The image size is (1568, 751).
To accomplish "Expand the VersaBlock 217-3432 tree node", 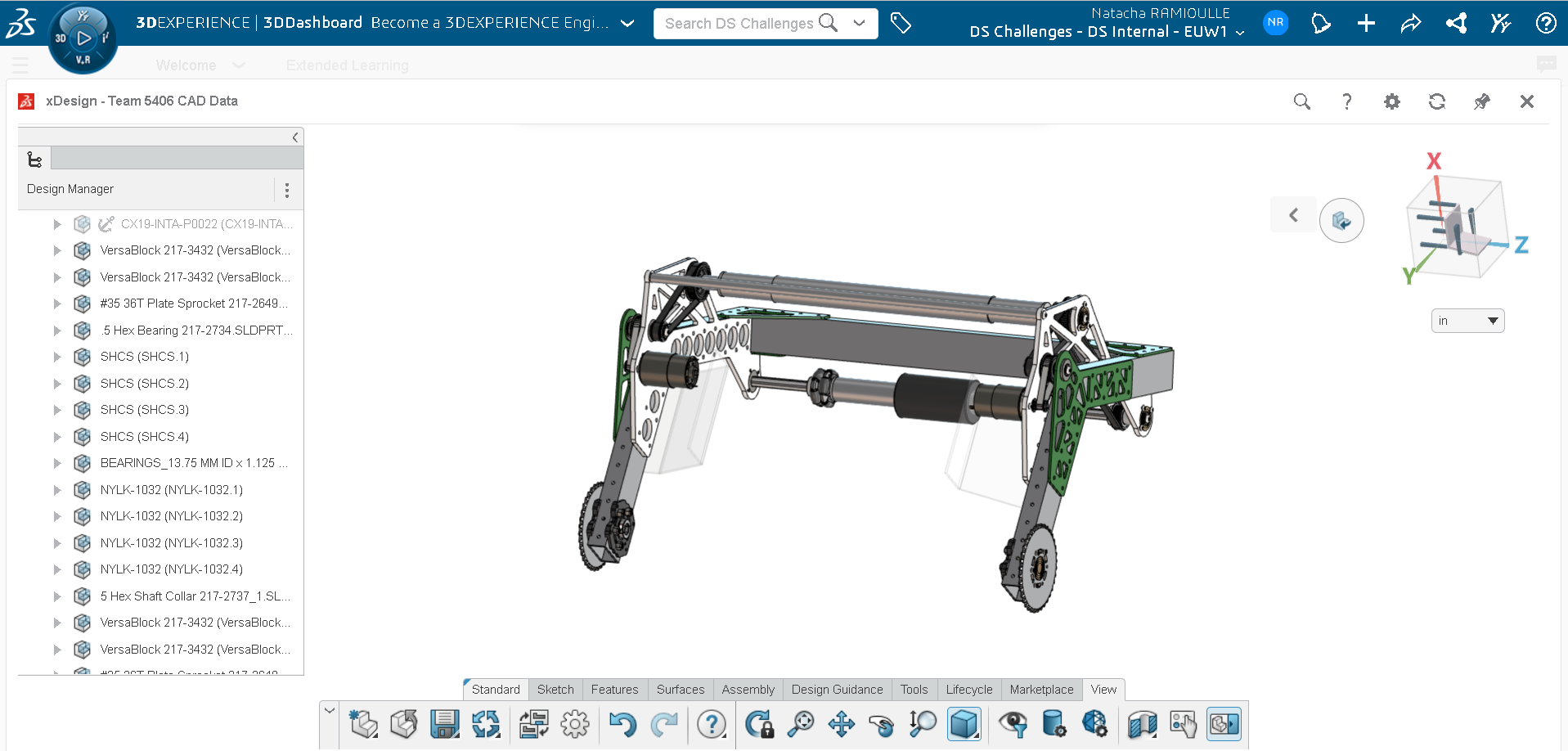I will click(56, 250).
